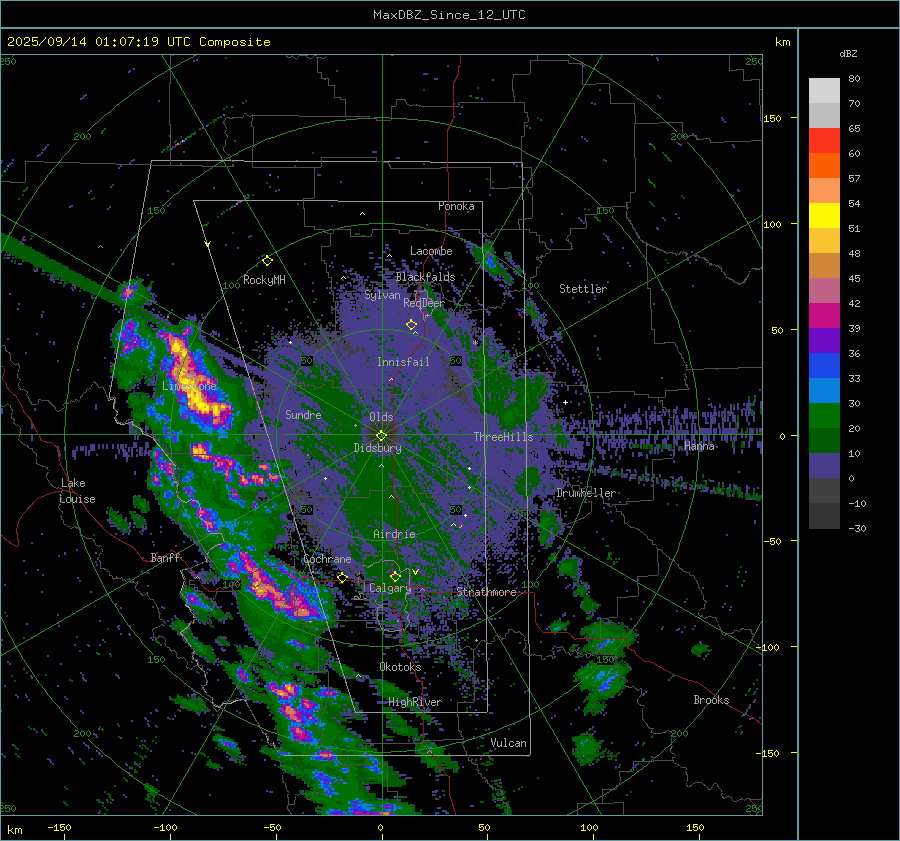Click the Drumheller city label
The height and width of the screenshot is (841, 900).
pos(586,493)
